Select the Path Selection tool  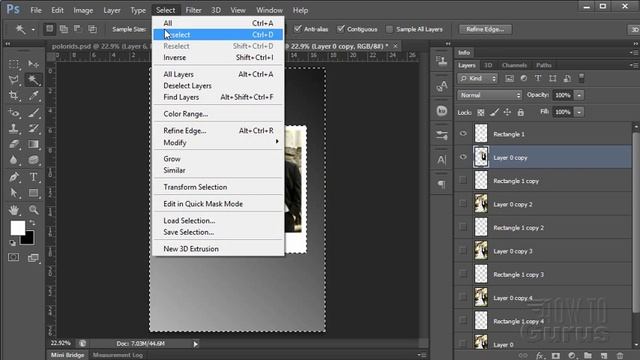coord(13,193)
